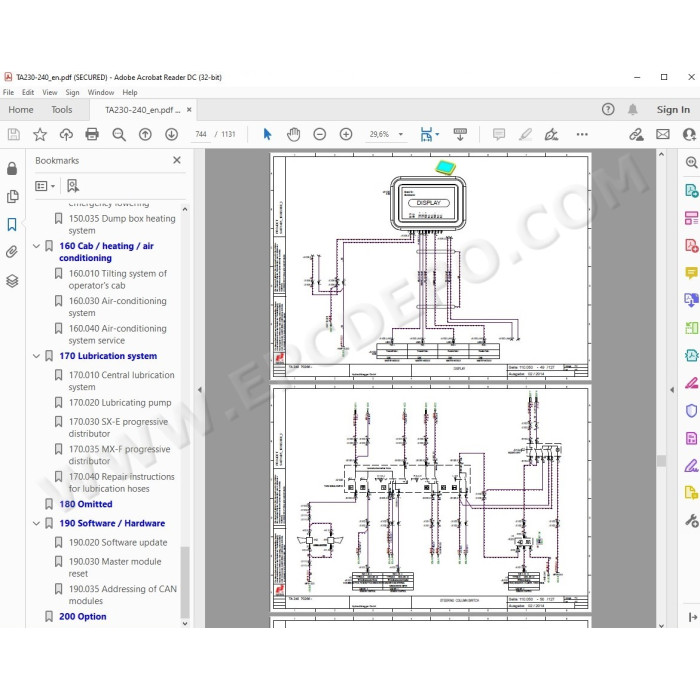The image size is (700, 700).
Task: Click the page number input field
Action: pos(201,134)
